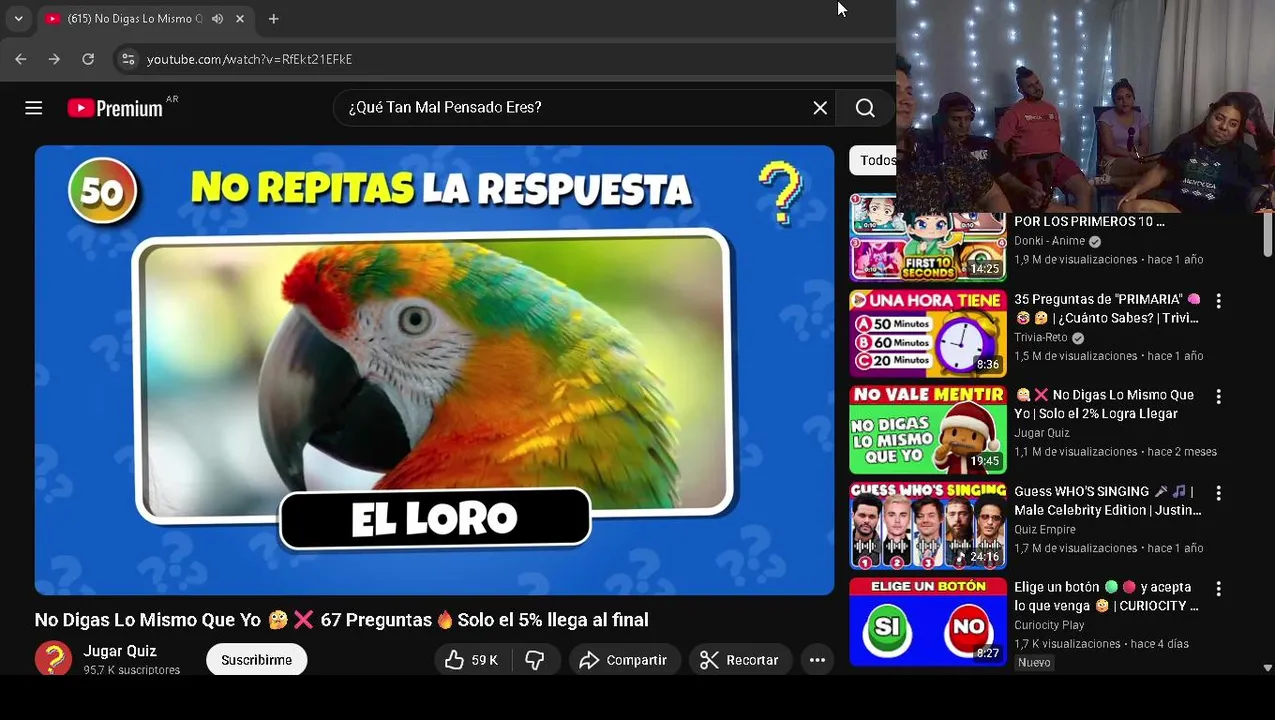Viewport: 1275px width, 720px height.
Task: Click the Nuevo badge on Curiocity video
Action: point(1034,662)
